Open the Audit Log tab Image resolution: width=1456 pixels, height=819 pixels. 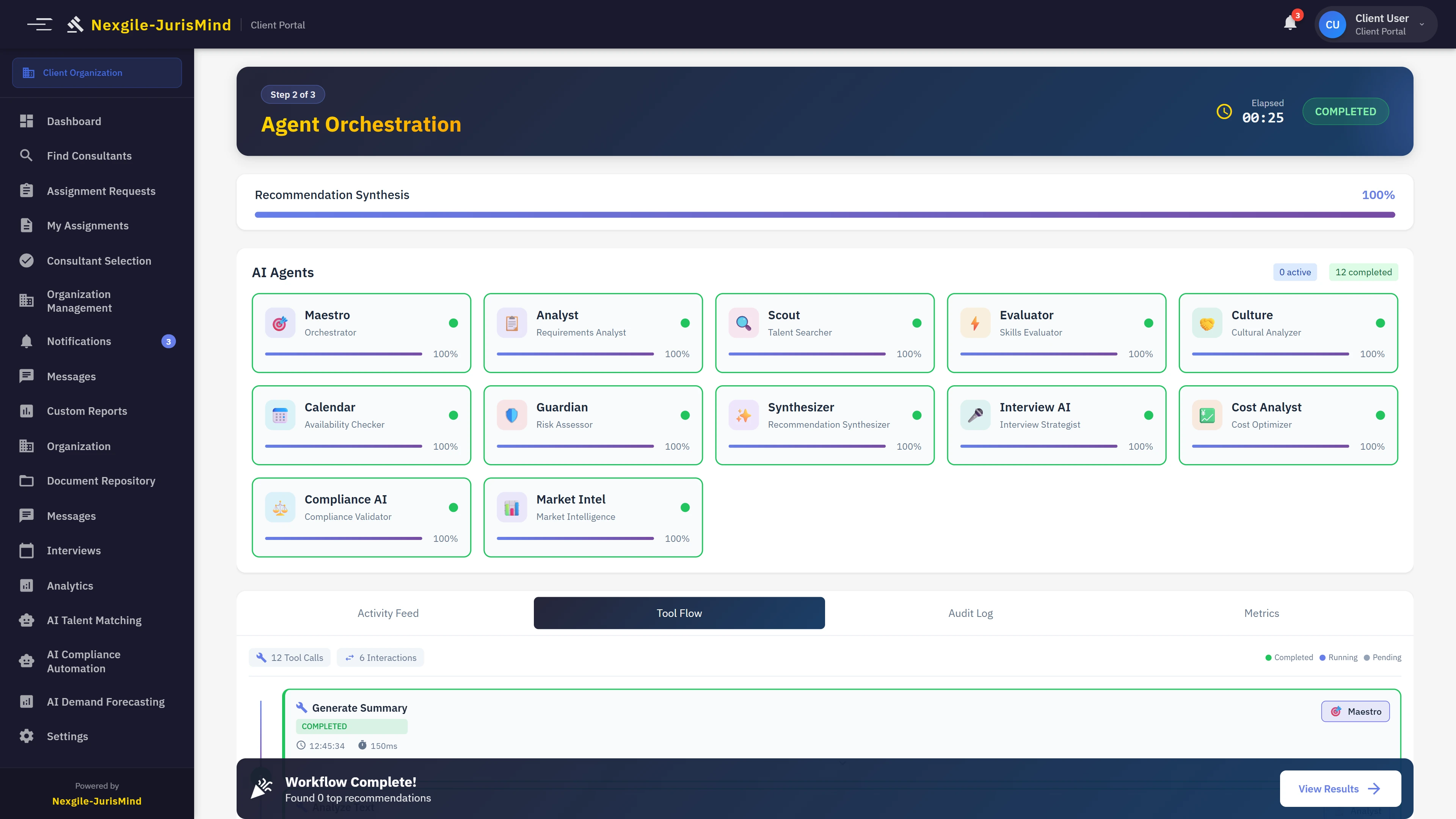click(970, 613)
